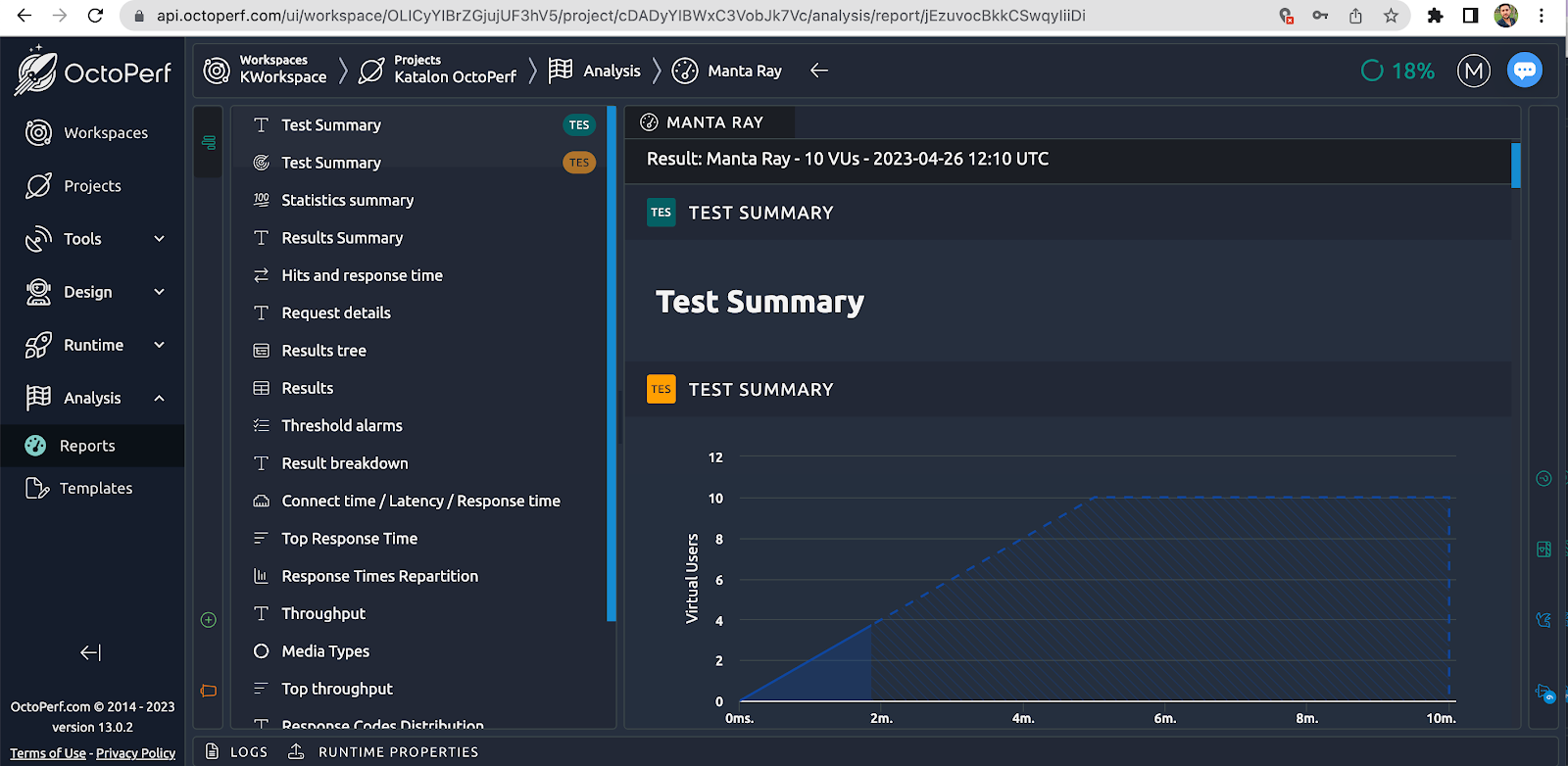Click the Result: Manta Ray title text
Screen dimensions: 1568x766
[848, 159]
